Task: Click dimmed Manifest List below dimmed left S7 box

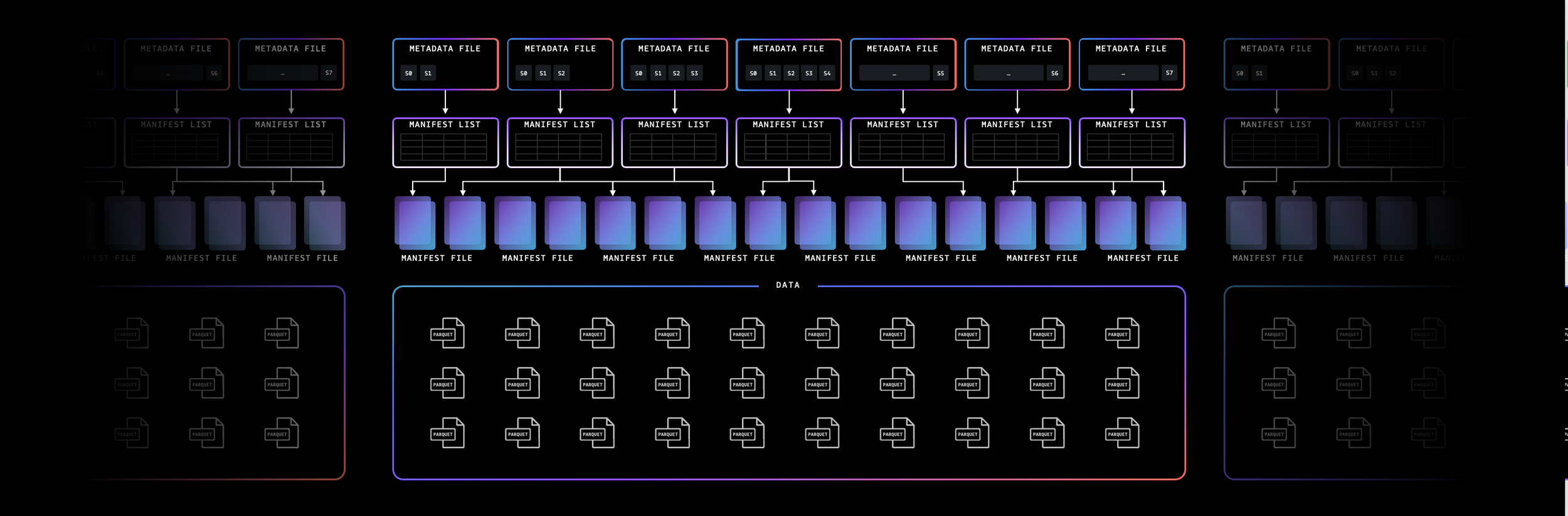Action: [291, 143]
